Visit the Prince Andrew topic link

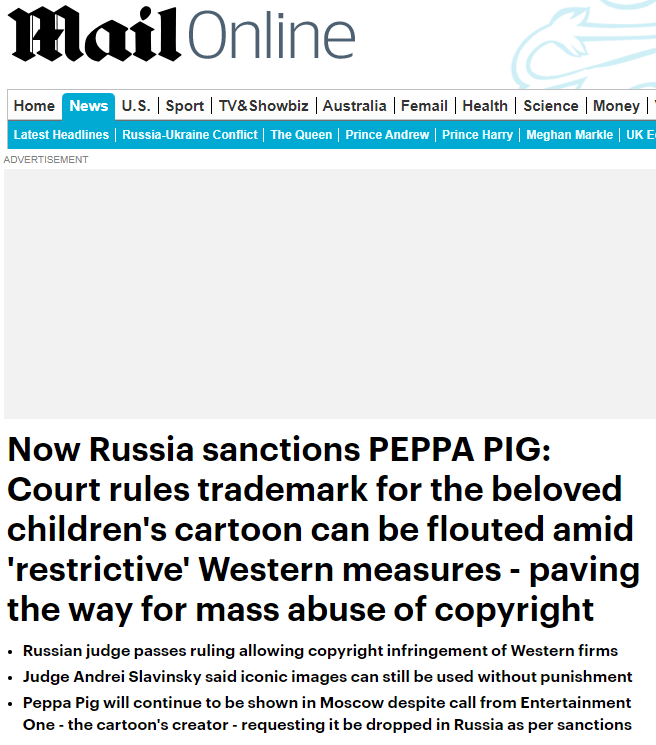[387, 135]
